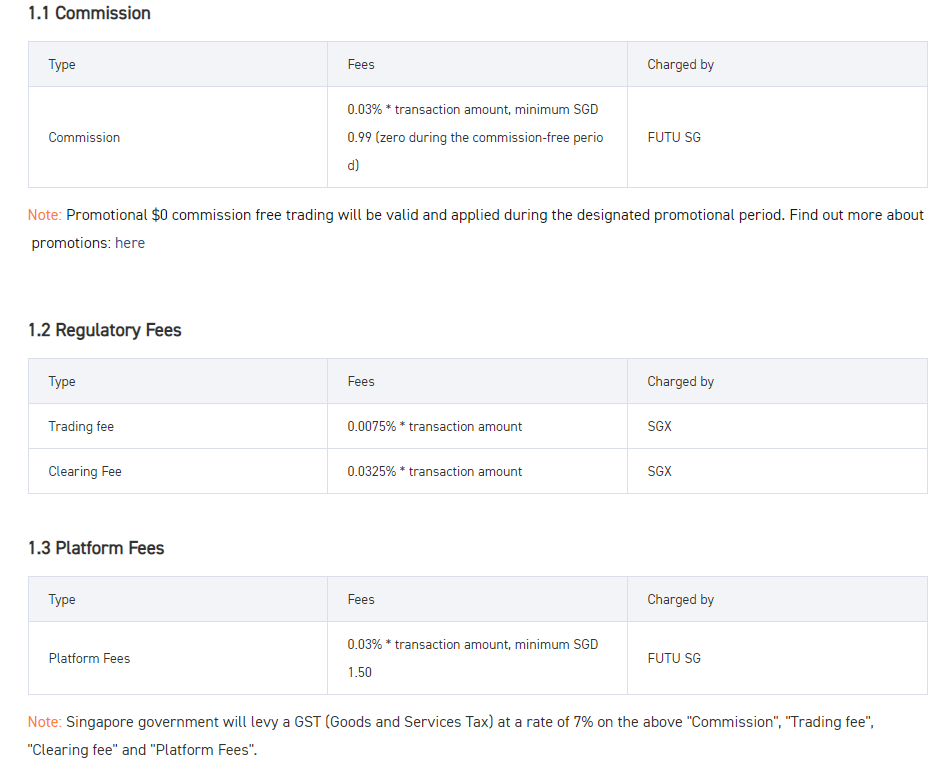The height and width of the screenshot is (766, 948).
Task: Click the Trading fee row label
Action: 81,426
